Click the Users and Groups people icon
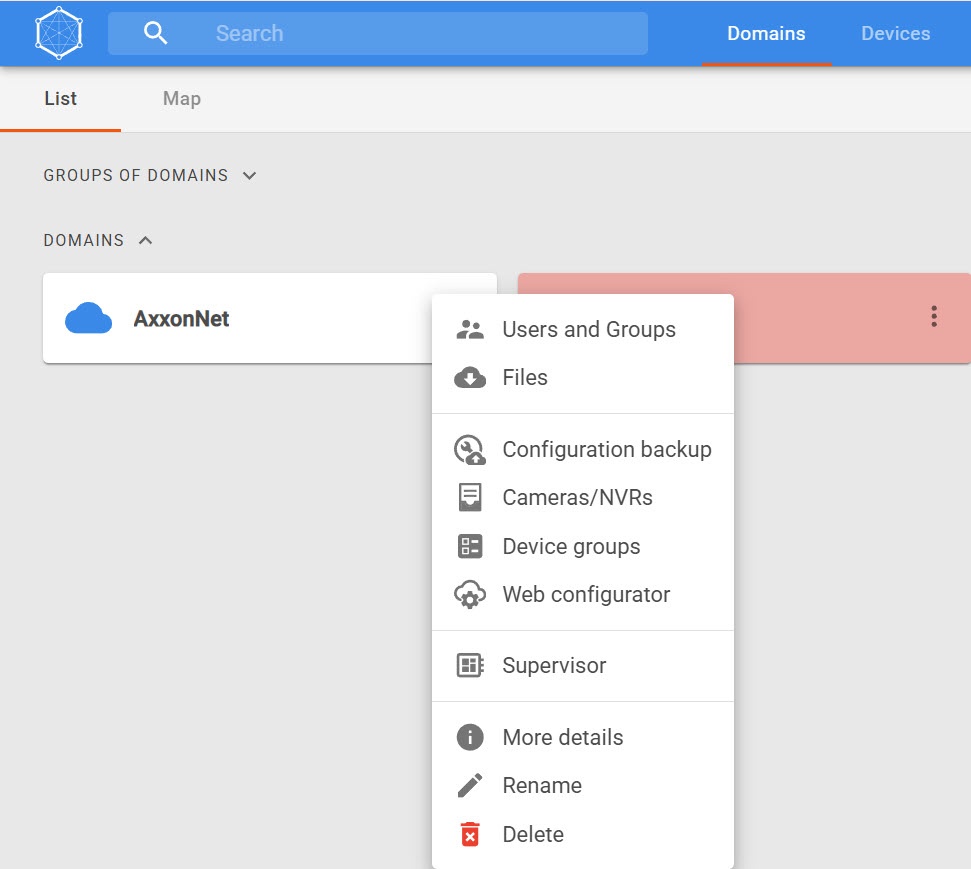Image resolution: width=971 pixels, height=869 pixels. tap(470, 329)
